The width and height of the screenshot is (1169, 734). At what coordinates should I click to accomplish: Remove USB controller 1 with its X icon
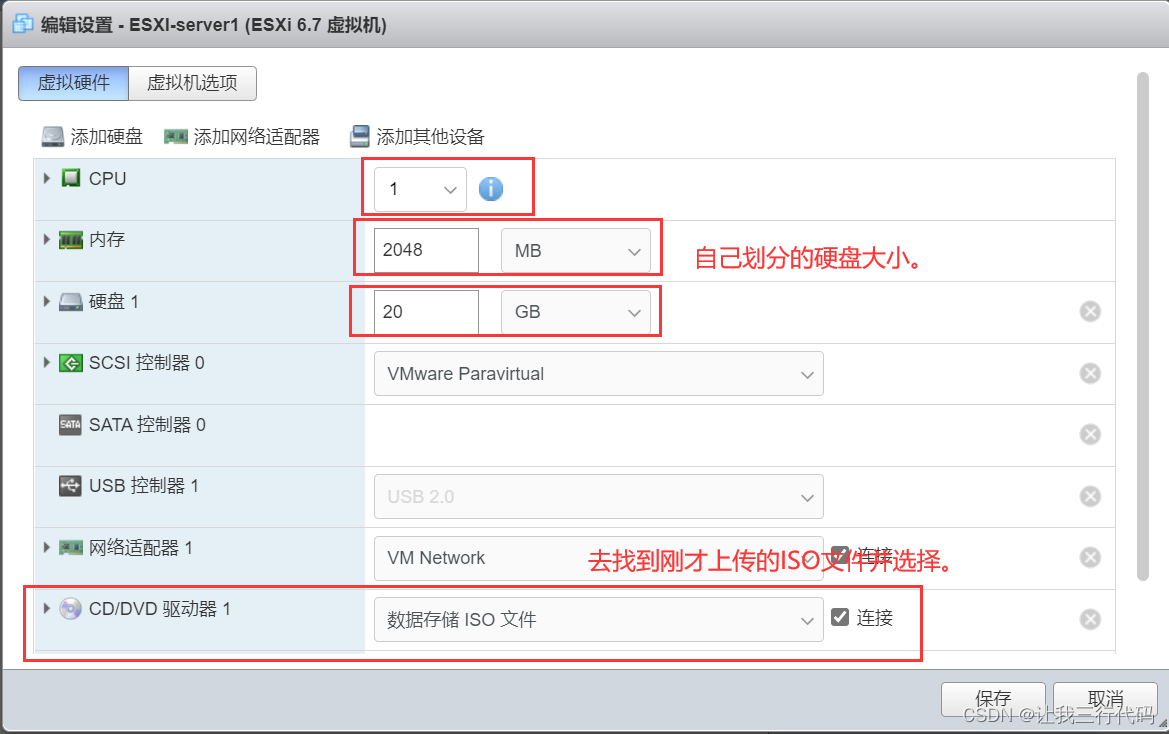pyautogui.click(x=1090, y=496)
